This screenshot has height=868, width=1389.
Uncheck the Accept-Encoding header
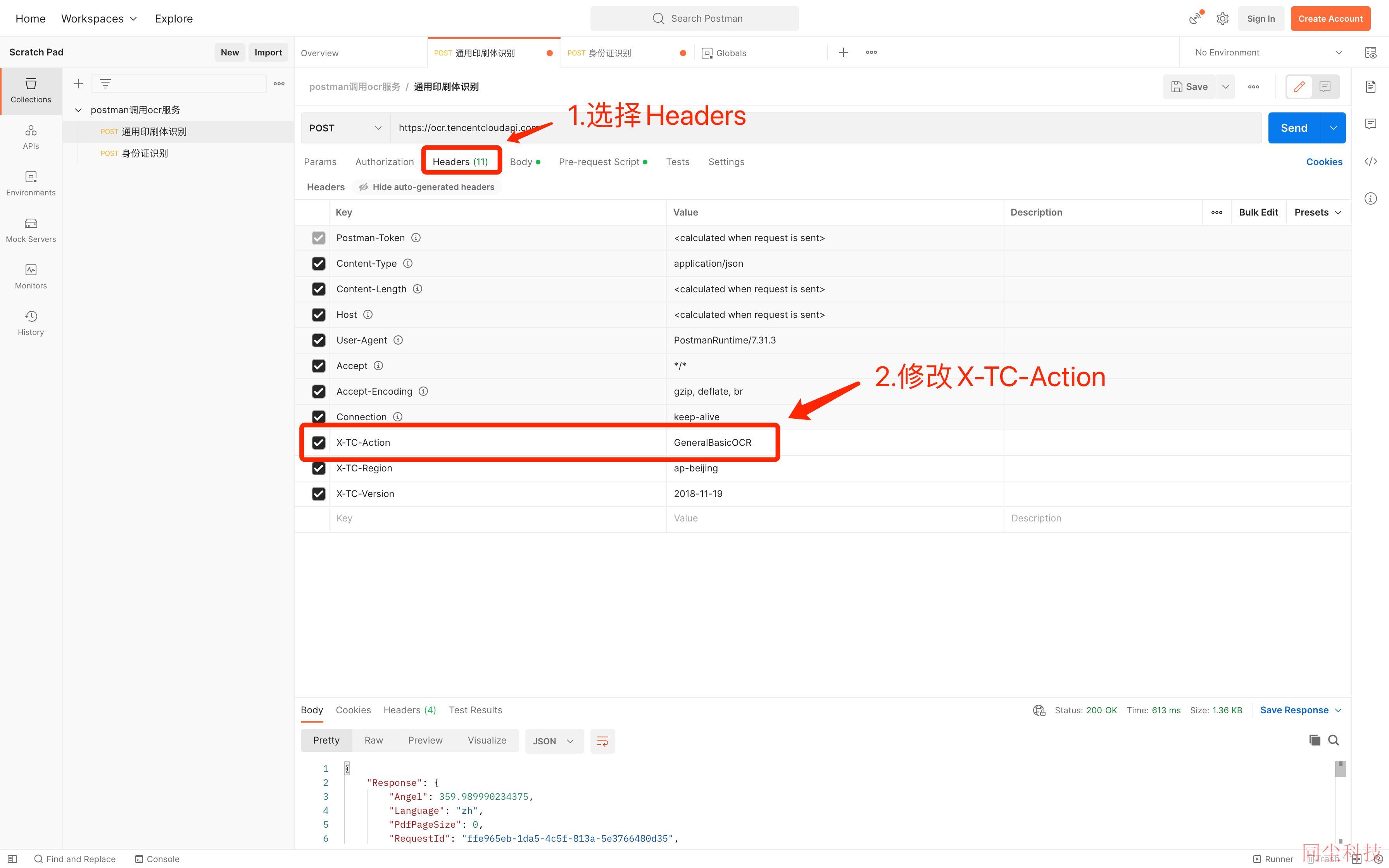click(x=319, y=392)
